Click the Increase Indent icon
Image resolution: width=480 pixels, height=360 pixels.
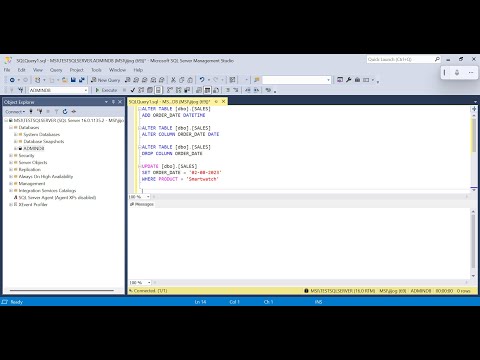pyautogui.click(x=256, y=90)
